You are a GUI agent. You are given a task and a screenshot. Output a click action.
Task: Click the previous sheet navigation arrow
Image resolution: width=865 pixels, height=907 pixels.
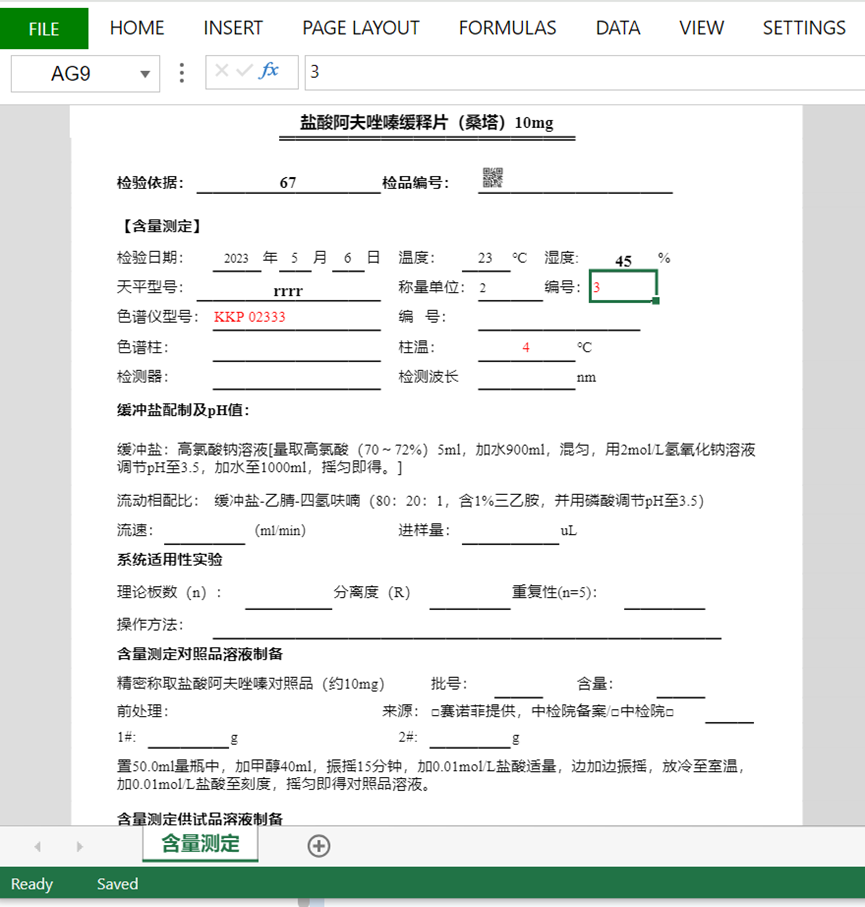pyautogui.click(x=37, y=846)
